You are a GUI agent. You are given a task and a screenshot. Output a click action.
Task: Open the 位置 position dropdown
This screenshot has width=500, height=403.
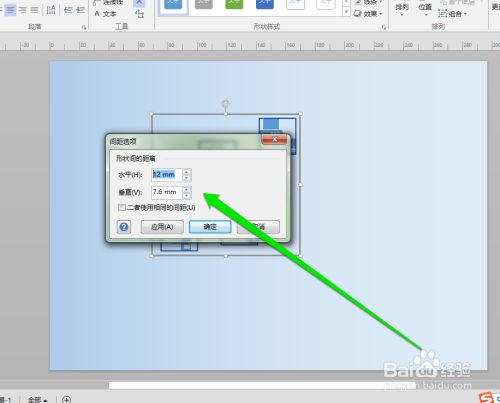click(x=425, y=9)
